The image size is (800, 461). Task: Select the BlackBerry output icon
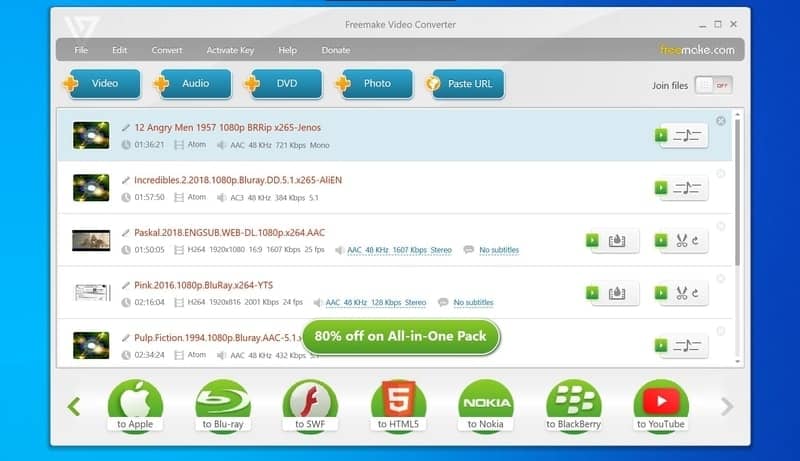573,406
